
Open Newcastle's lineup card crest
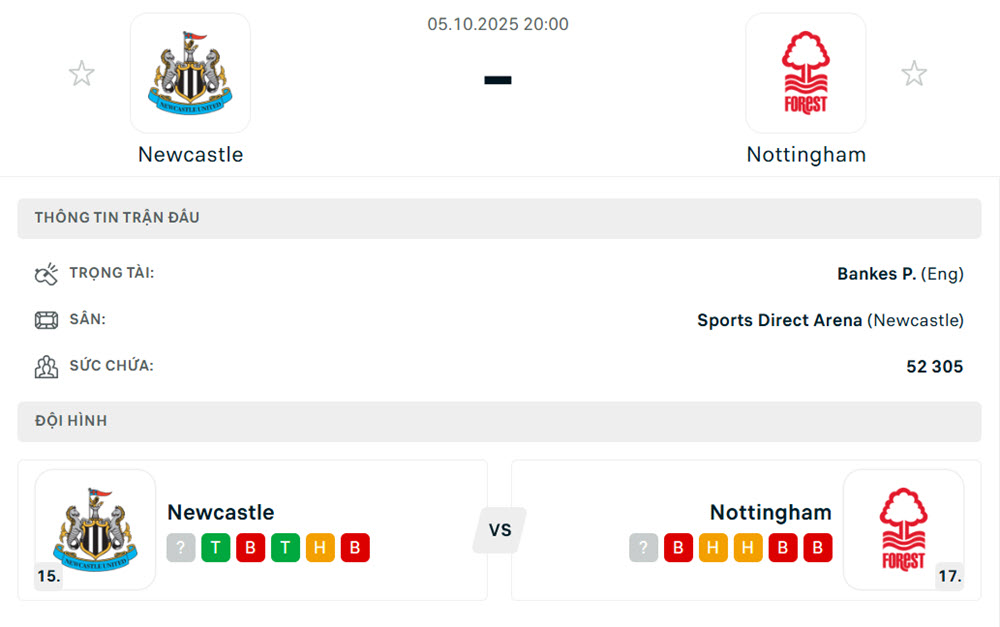click(95, 530)
